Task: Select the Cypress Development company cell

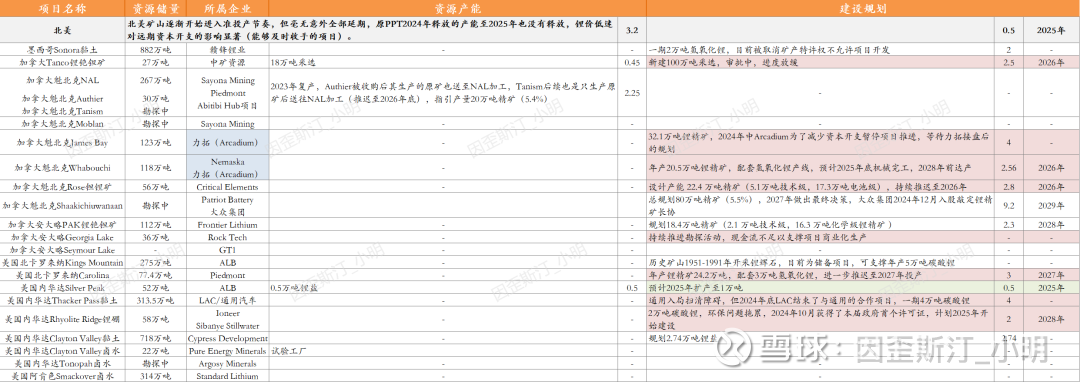Action: tap(228, 339)
